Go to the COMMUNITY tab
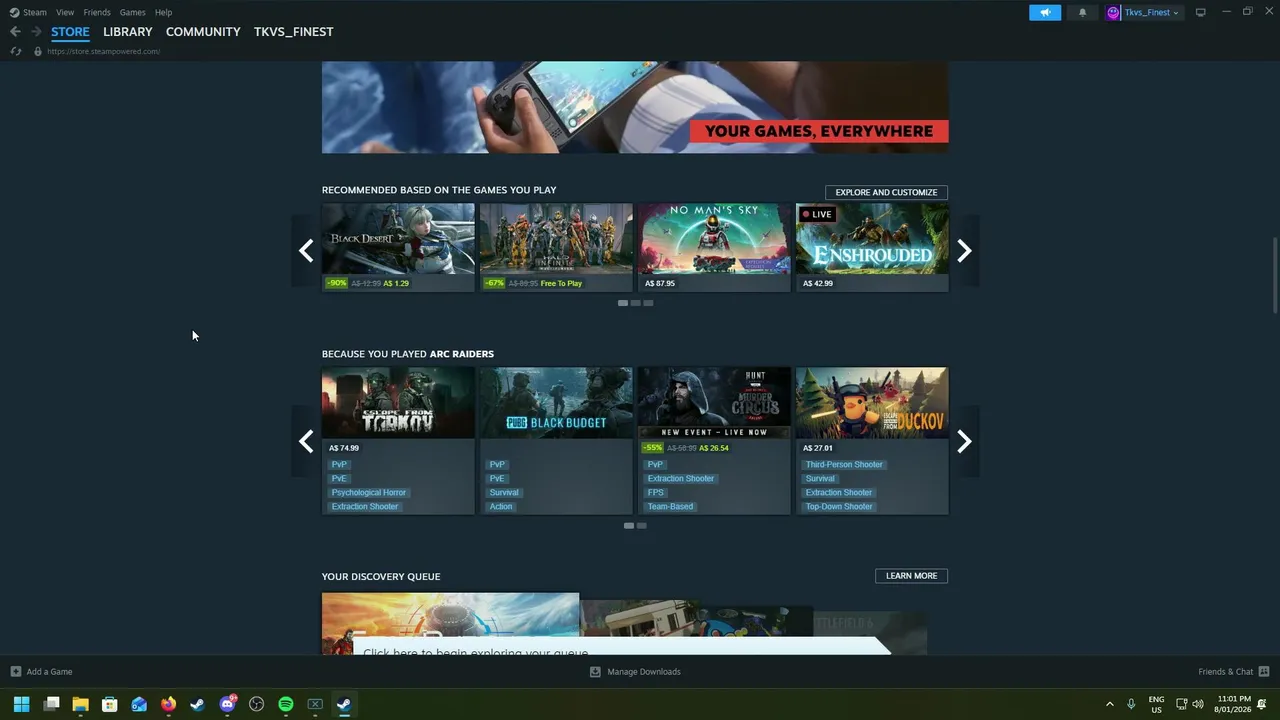This screenshot has width=1280, height=720. tap(203, 32)
